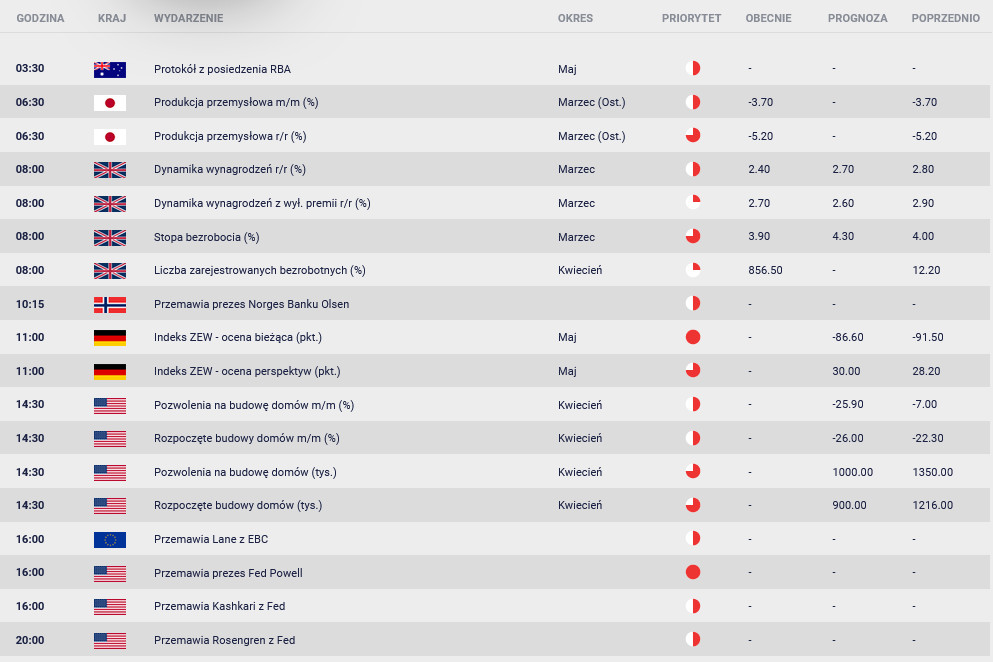Image resolution: width=993 pixels, height=662 pixels.
Task: Click the forecast value -86.60
Action: tap(848, 338)
